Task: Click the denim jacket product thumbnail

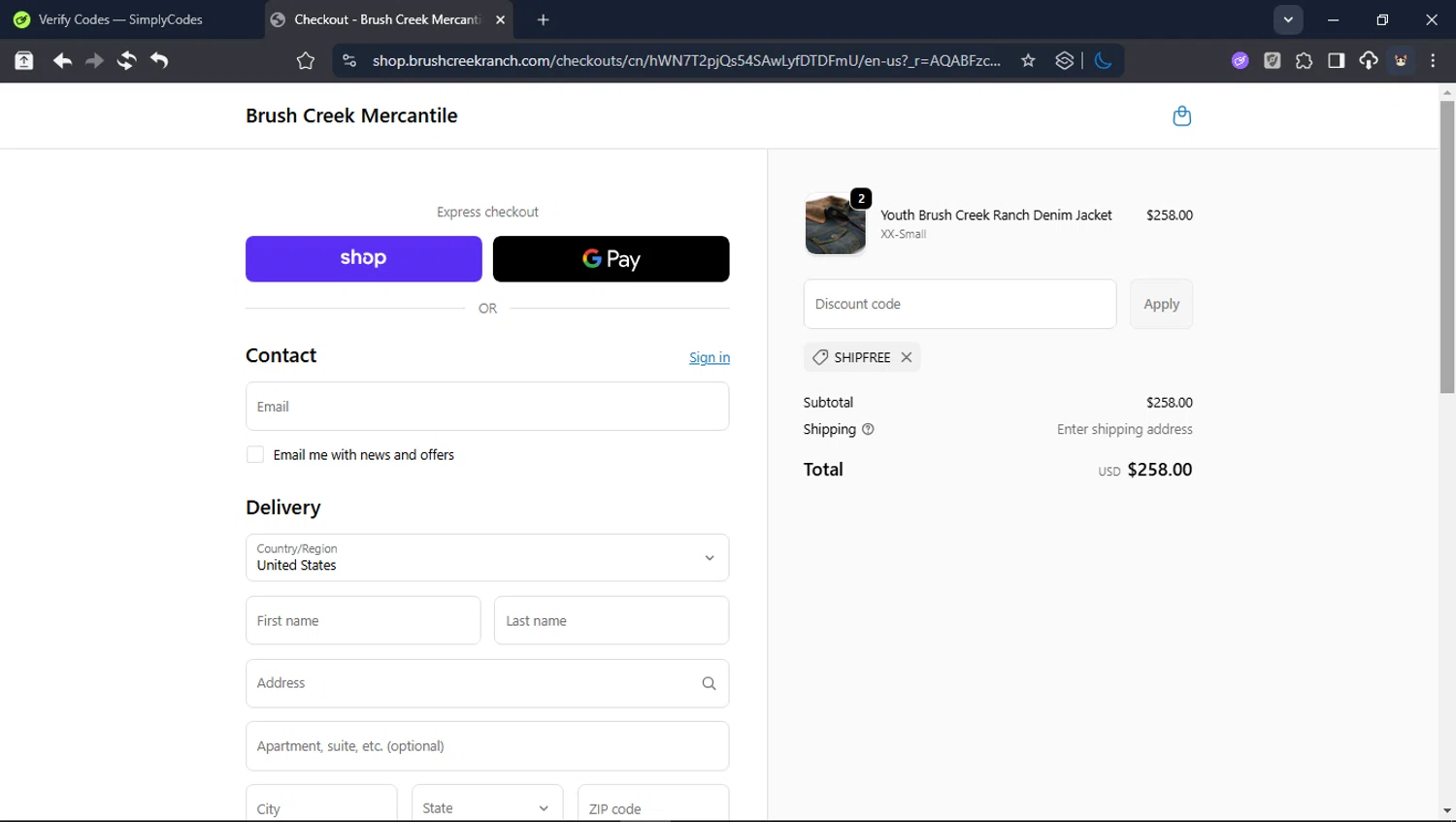Action: tap(835, 224)
